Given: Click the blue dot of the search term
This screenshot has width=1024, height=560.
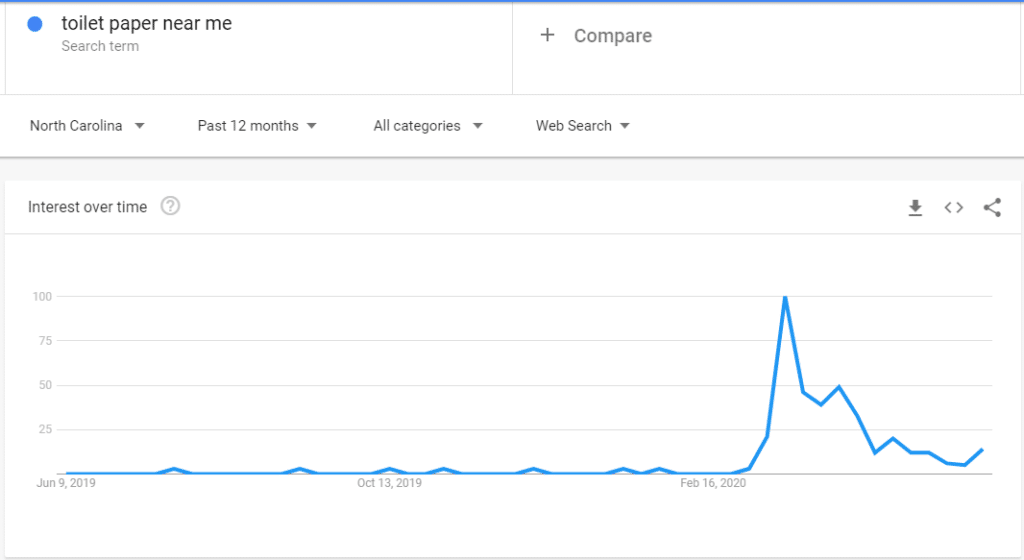Looking at the screenshot, I should click(35, 25).
